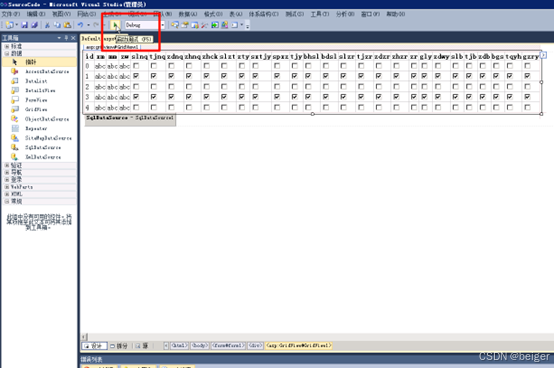
Task: Uncheck the slnq box in row 1
Action: click(x=136, y=76)
